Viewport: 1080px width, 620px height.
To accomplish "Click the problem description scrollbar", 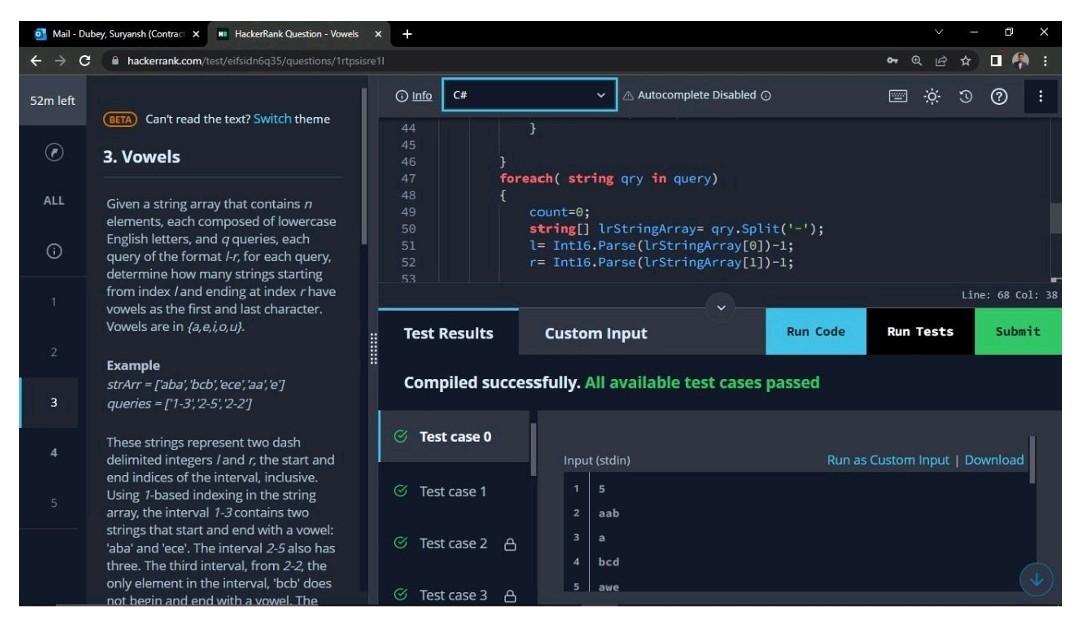I will click(x=364, y=165).
